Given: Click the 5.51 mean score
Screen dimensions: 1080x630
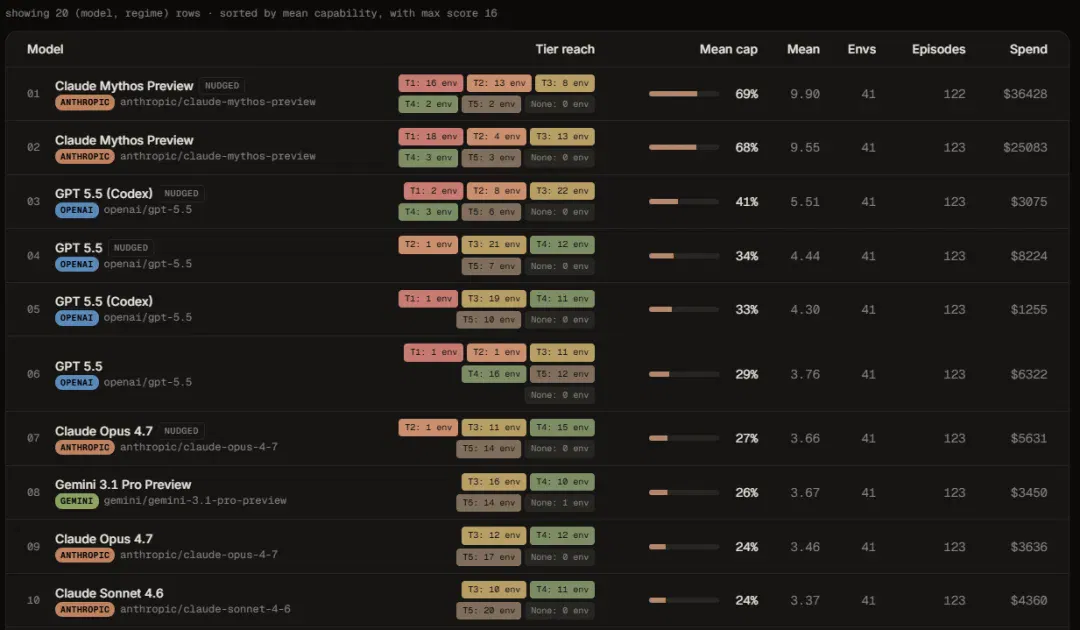Looking at the screenshot, I should click(x=804, y=202).
